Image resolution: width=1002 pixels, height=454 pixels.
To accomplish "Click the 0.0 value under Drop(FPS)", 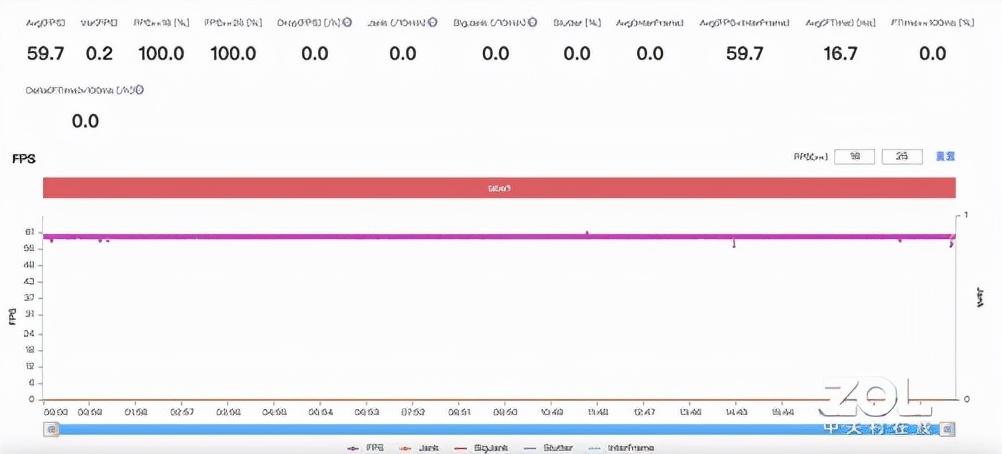I will pyautogui.click(x=314, y=53).
